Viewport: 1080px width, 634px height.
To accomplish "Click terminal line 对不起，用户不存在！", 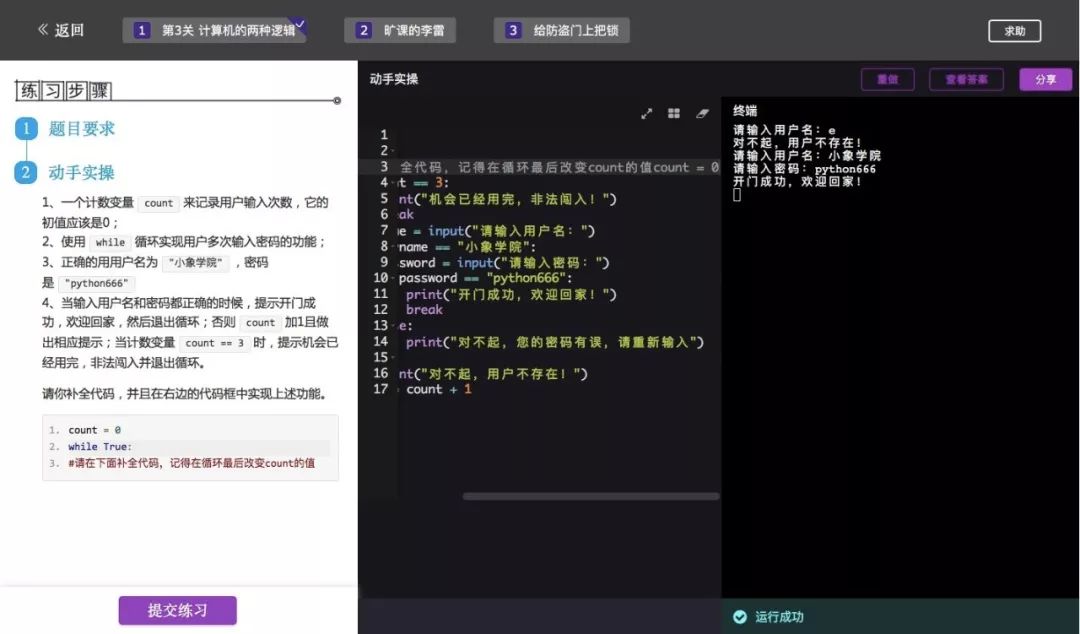I will pos(797,143).
